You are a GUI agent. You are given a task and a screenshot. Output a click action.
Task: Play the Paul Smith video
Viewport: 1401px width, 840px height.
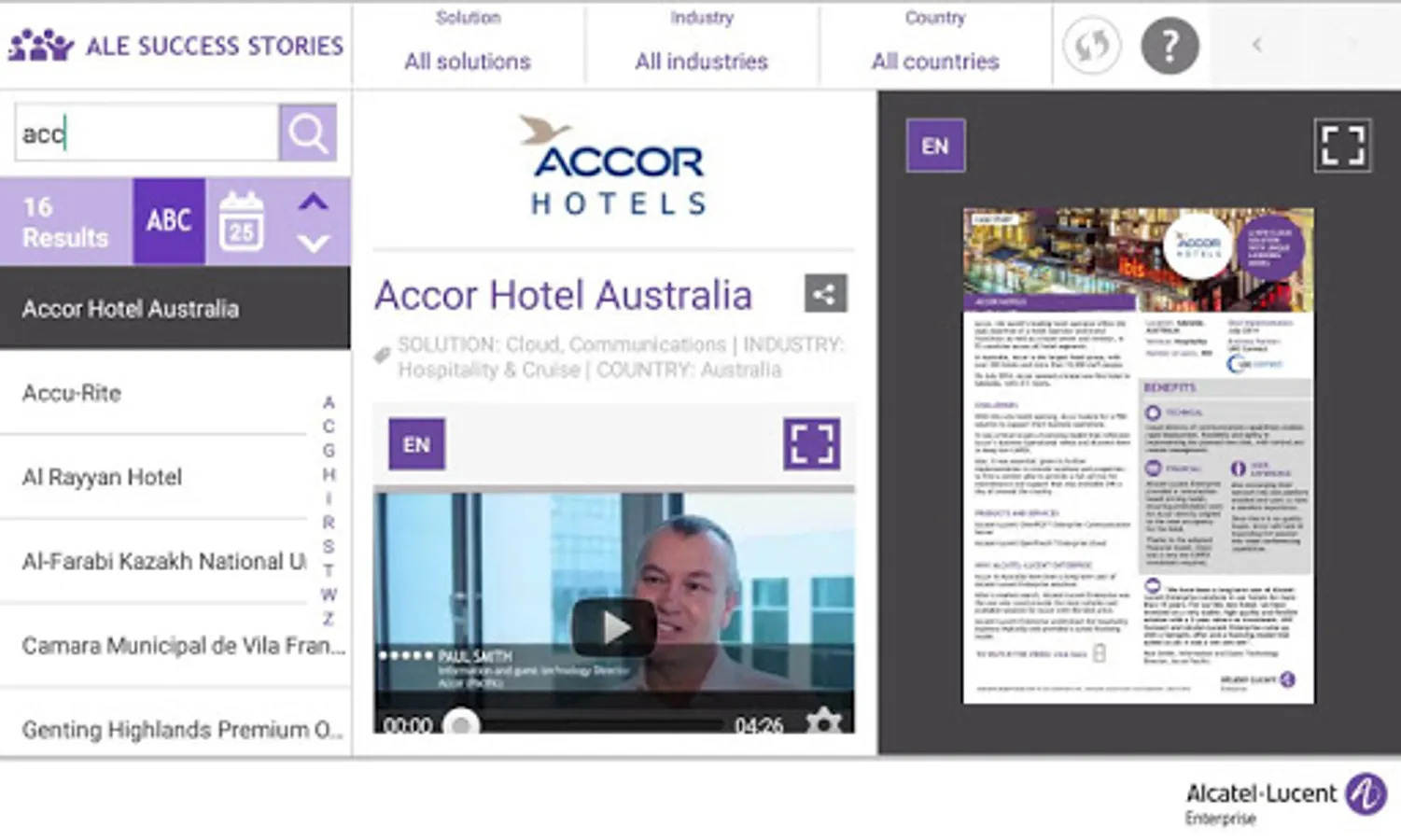click(x=613, y=627)
